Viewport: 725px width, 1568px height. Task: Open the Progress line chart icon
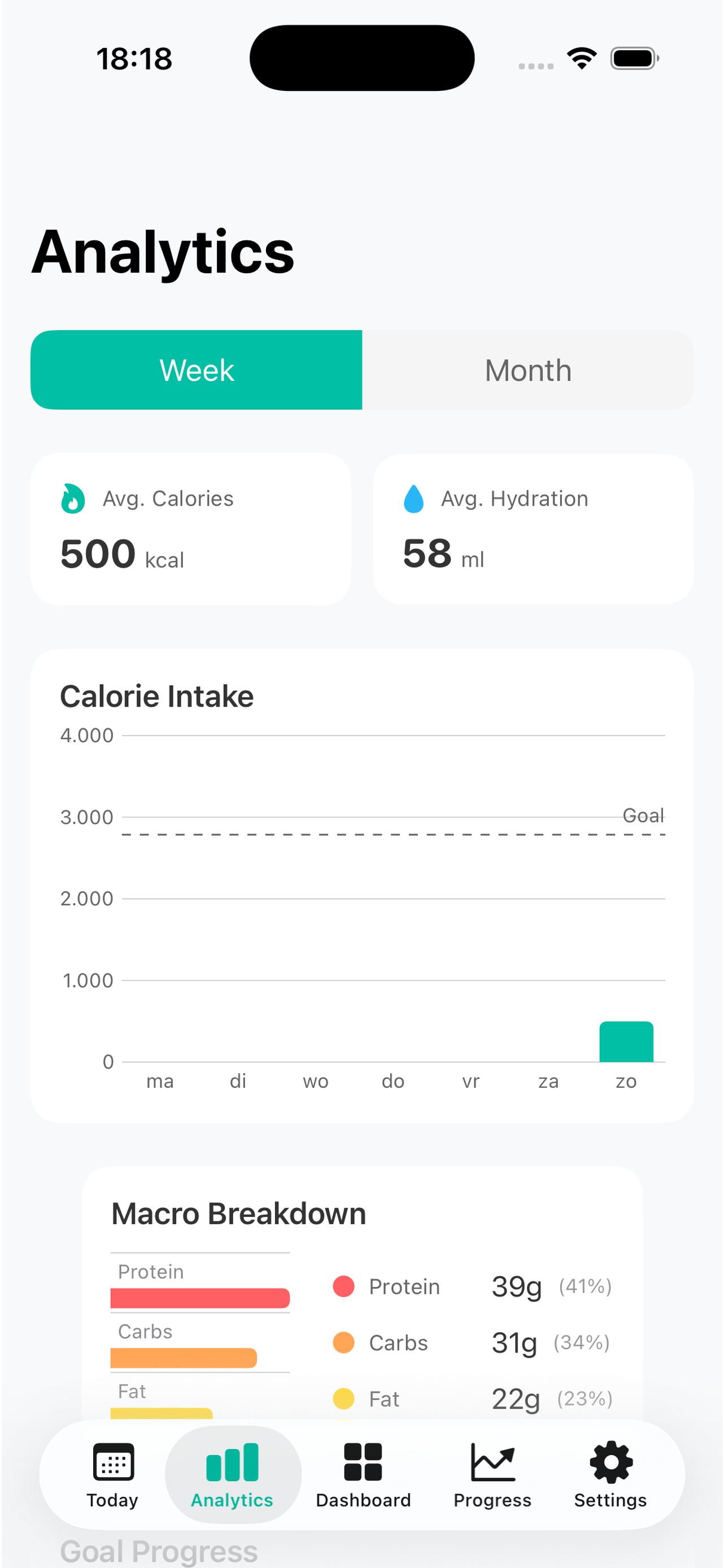point(492,1461)
